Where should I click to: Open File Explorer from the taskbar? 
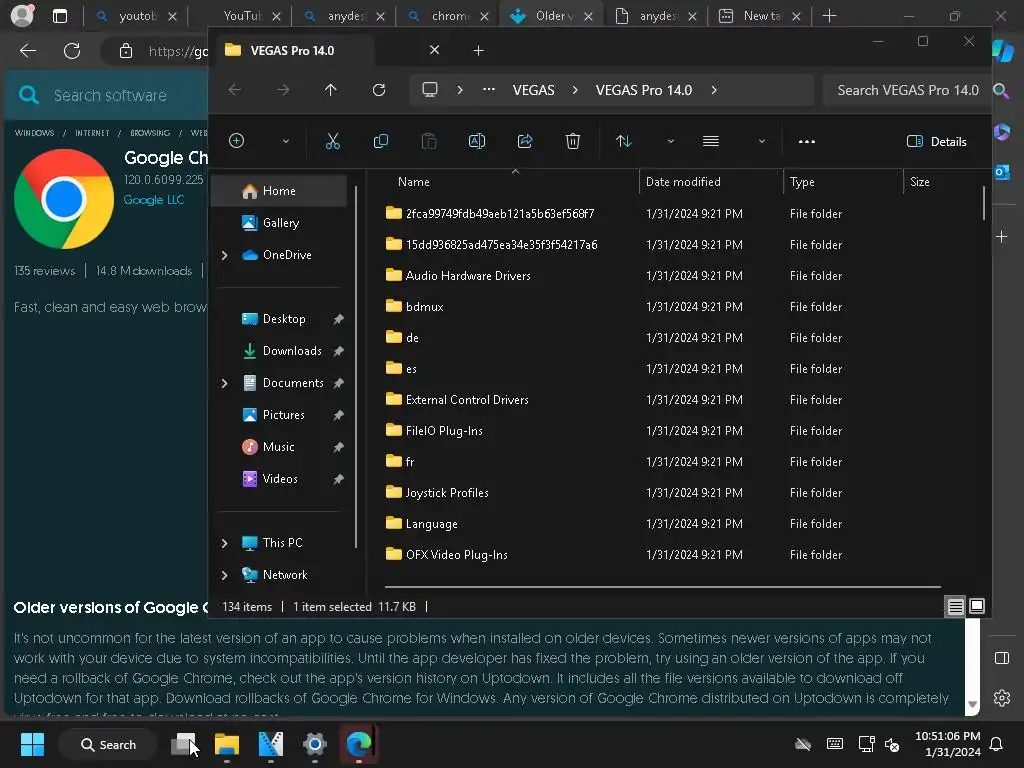[x=227, y=744]
